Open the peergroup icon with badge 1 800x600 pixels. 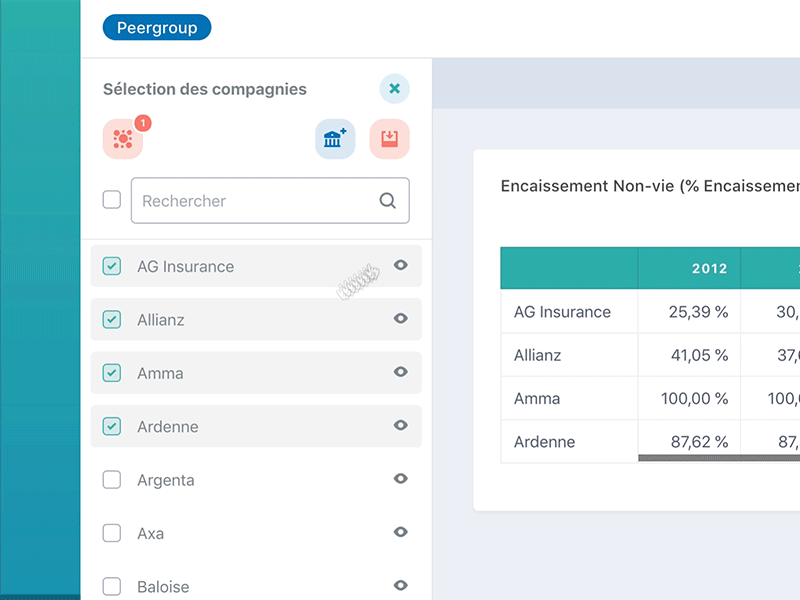pos(123,138)
